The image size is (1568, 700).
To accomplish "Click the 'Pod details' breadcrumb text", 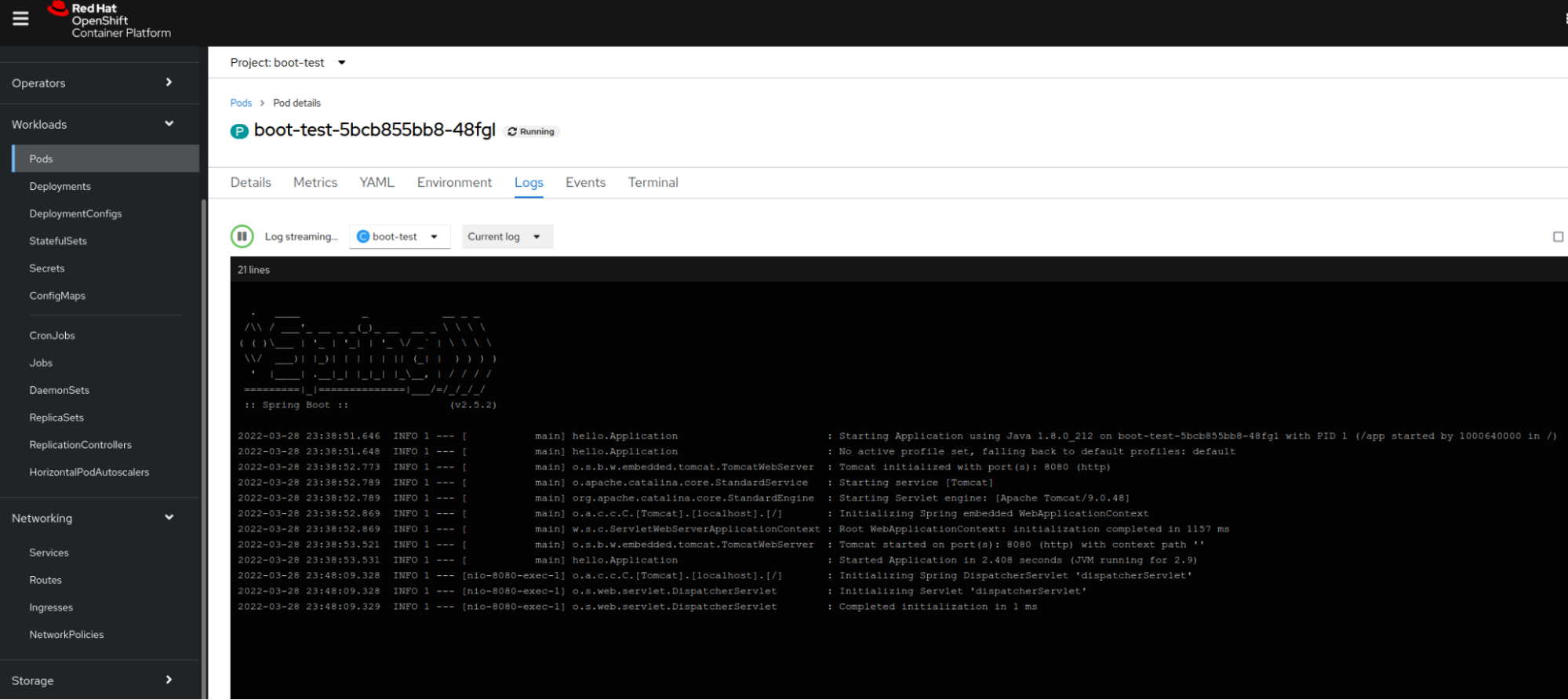I will [297, 103].
